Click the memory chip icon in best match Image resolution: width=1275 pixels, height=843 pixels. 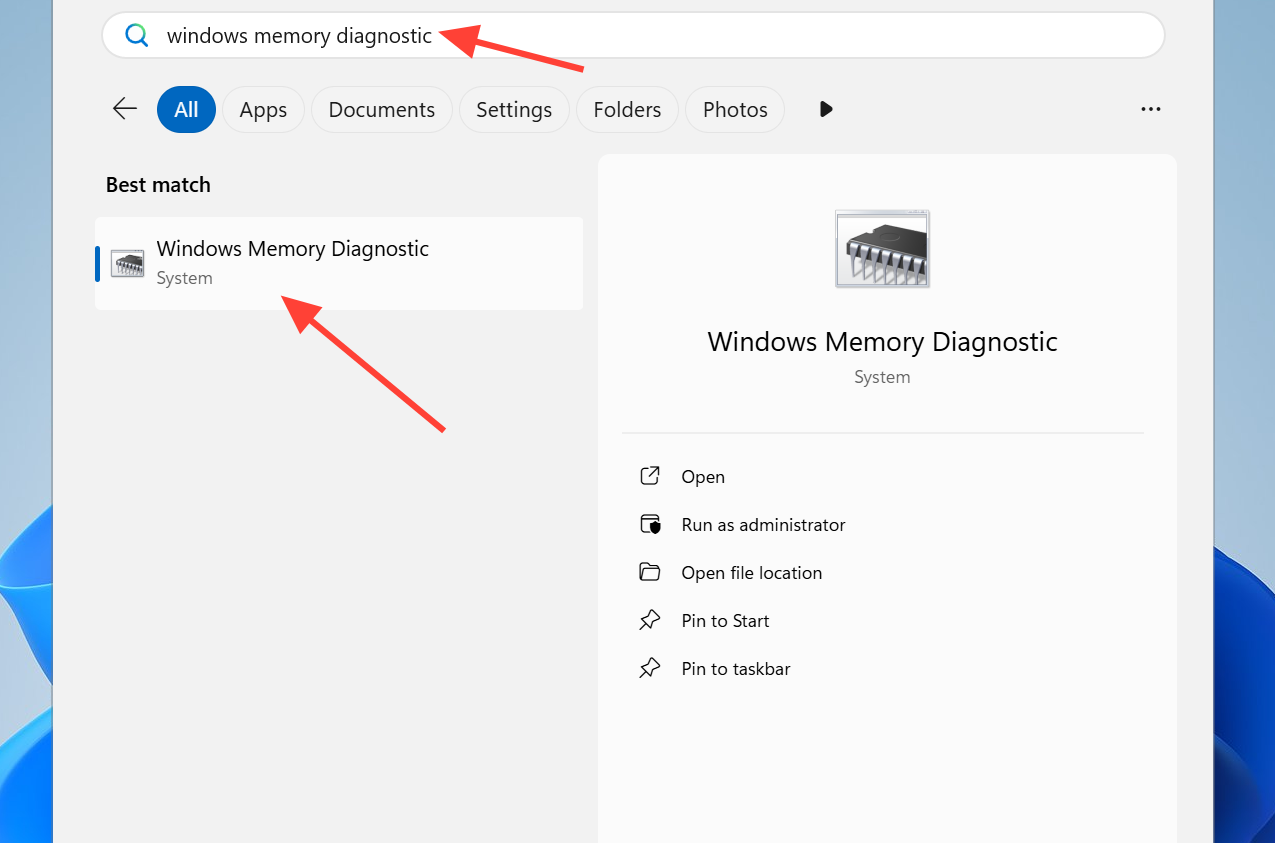click(x=127, y=264)
